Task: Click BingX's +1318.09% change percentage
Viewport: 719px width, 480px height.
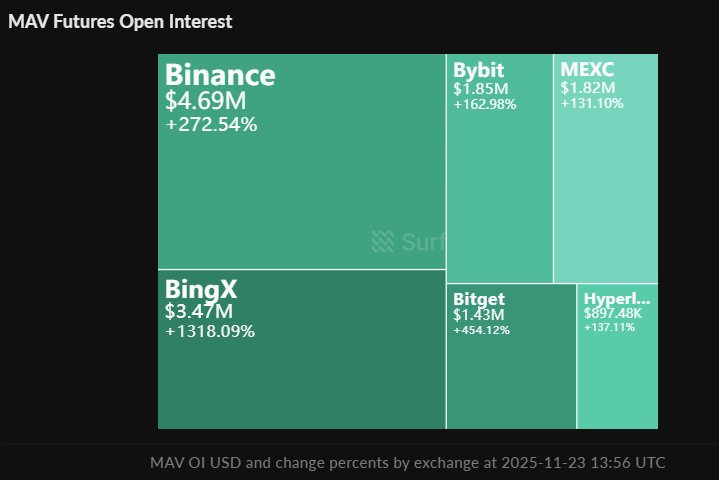Action: [210, 331]
